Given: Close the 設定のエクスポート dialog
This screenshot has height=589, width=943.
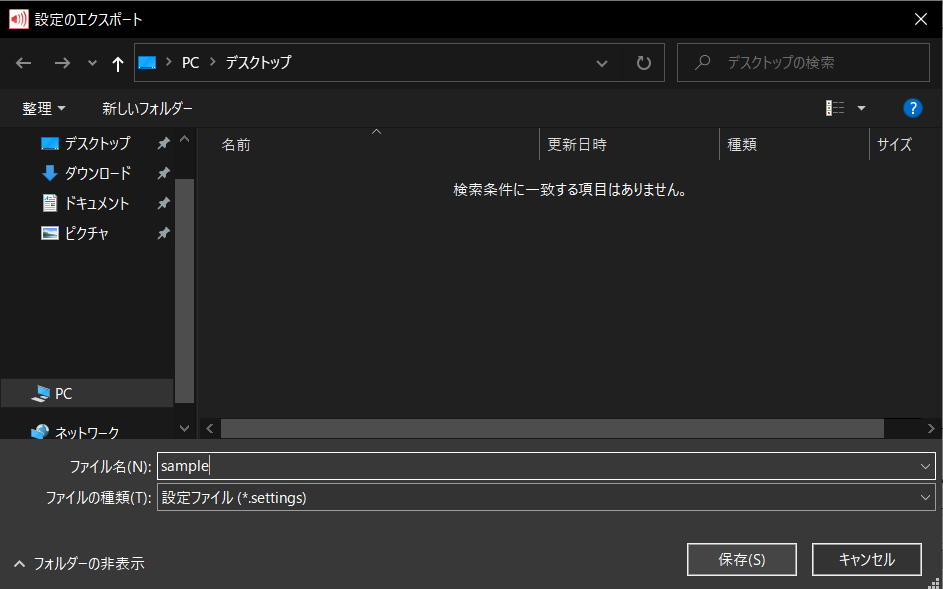Looking at the screenshot, I should point(920,19).
